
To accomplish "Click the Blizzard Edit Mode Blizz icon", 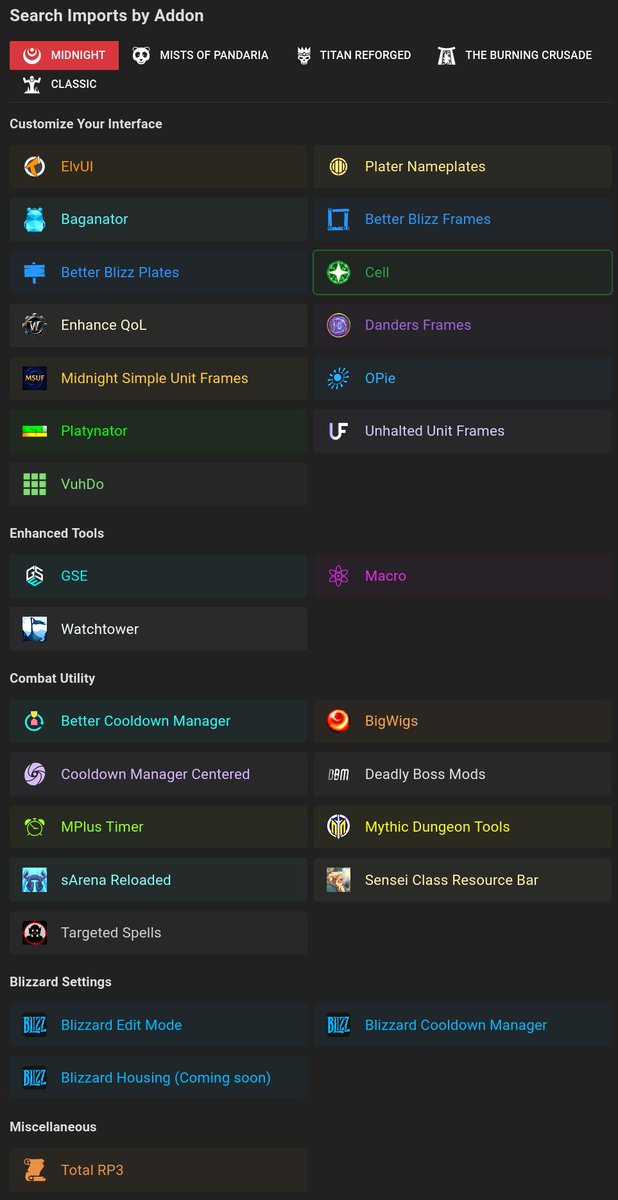I will (35, 1026).
